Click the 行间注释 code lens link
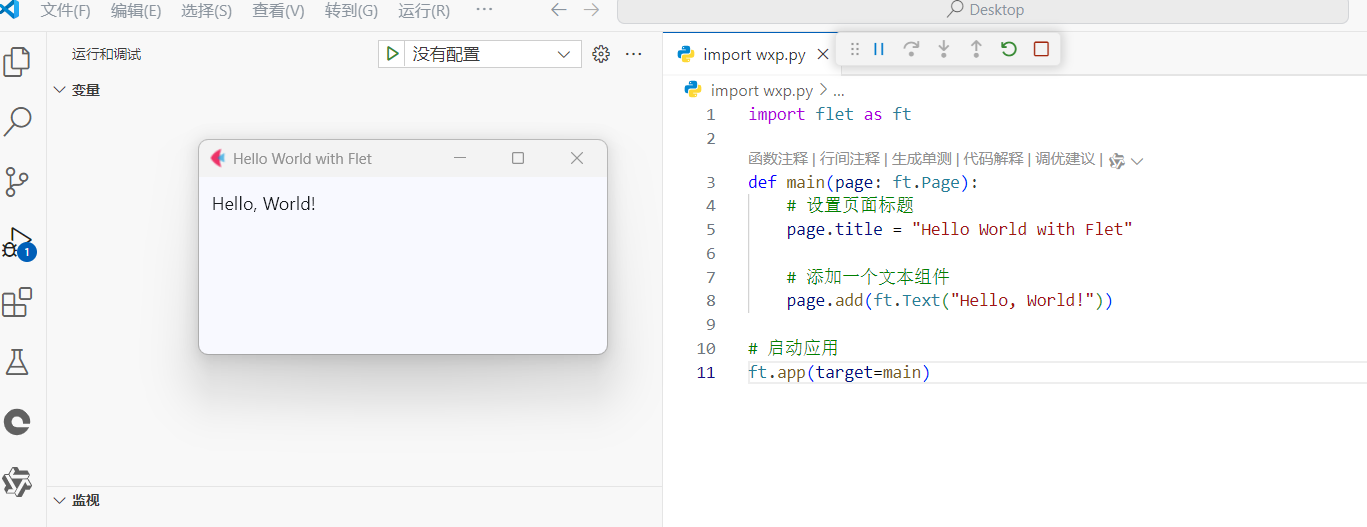Screen dimensions: 1367x527 pos(849,159)
